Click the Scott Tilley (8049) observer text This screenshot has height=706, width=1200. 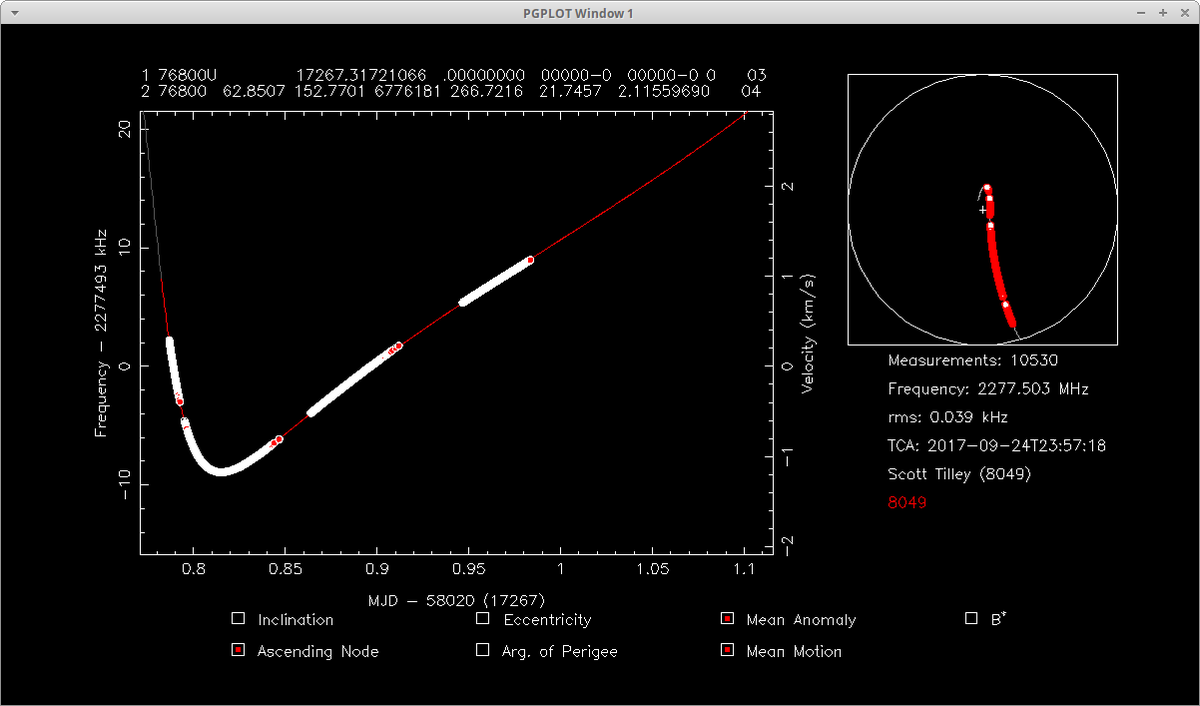(958, 474)
